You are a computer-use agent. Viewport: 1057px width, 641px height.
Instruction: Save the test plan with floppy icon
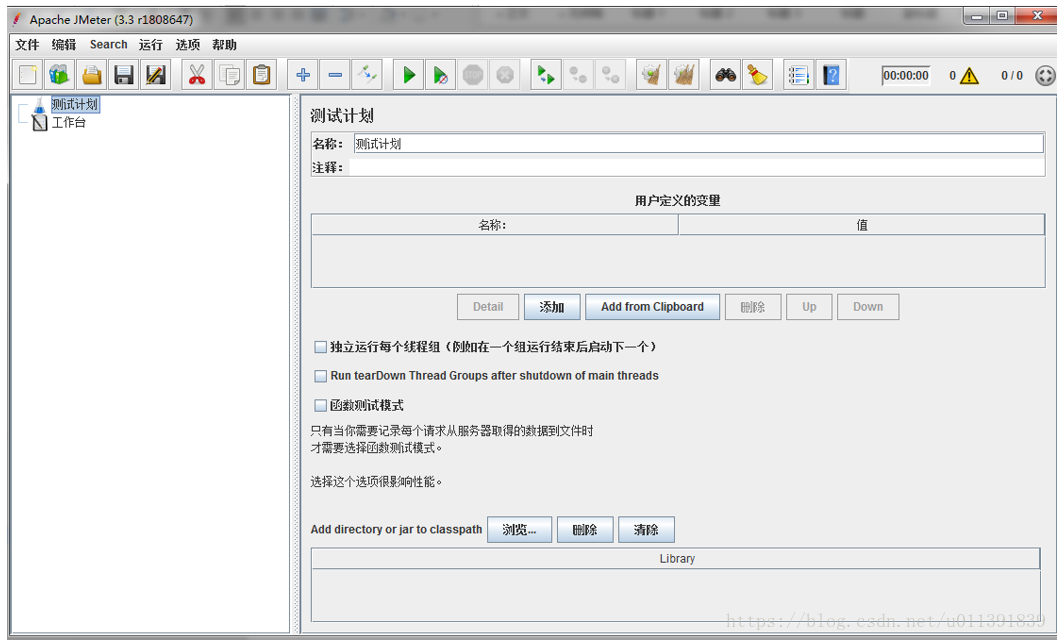(124, 75)
